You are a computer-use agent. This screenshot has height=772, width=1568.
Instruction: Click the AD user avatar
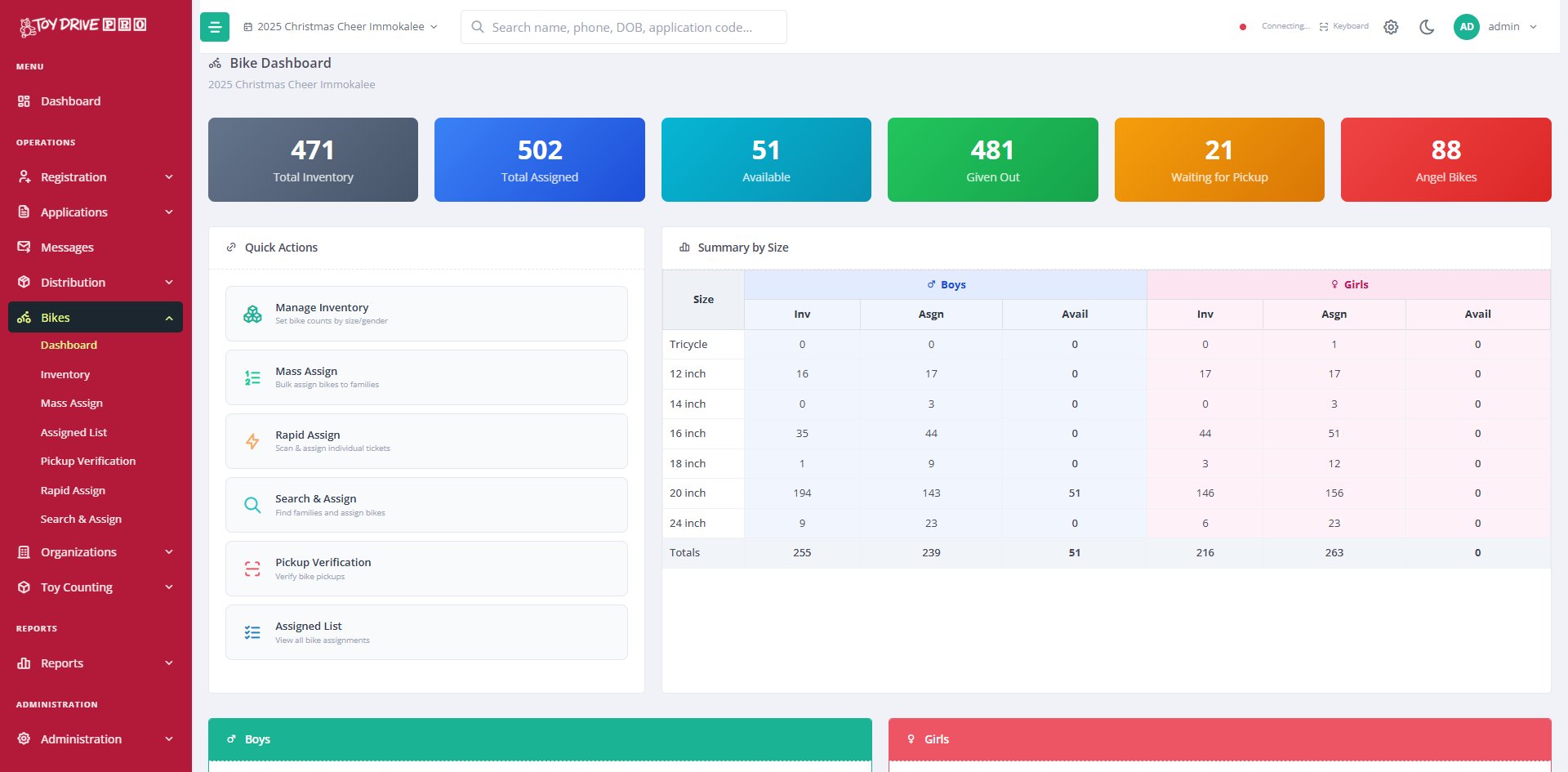pos(1467,27)
